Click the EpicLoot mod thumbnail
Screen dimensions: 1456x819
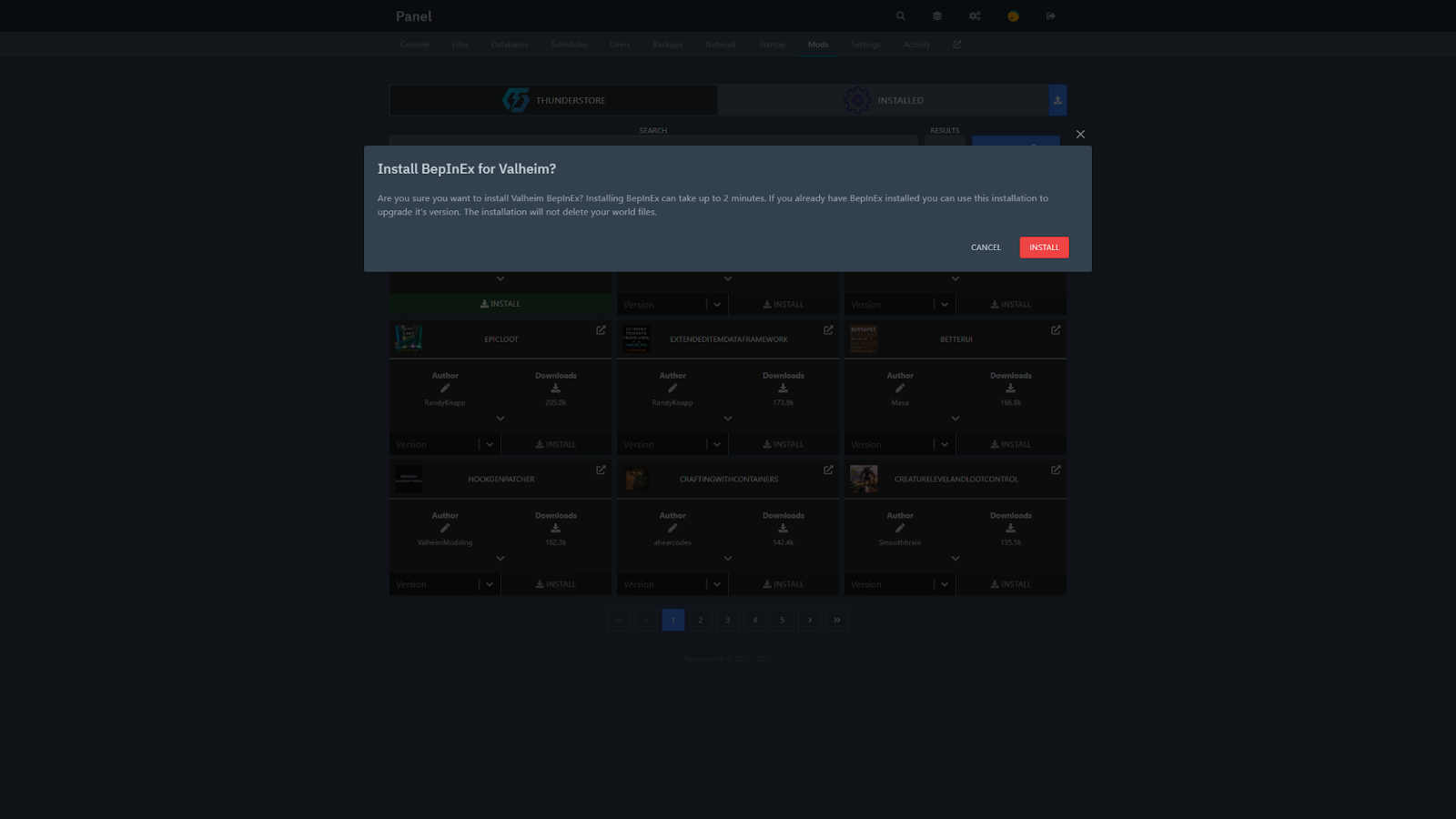click(409, 339)
